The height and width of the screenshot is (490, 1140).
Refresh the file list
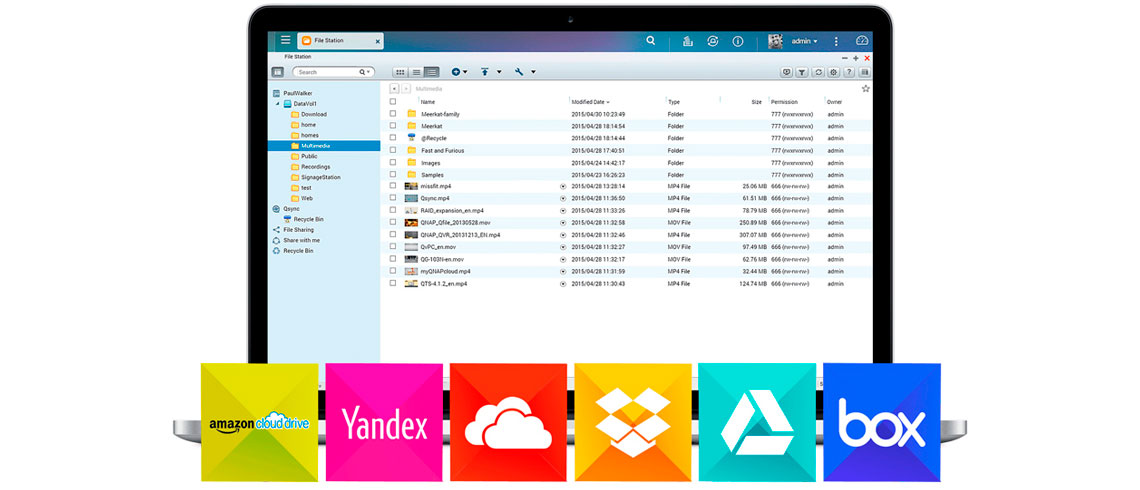pyautogui.click(x=818, y=72)
